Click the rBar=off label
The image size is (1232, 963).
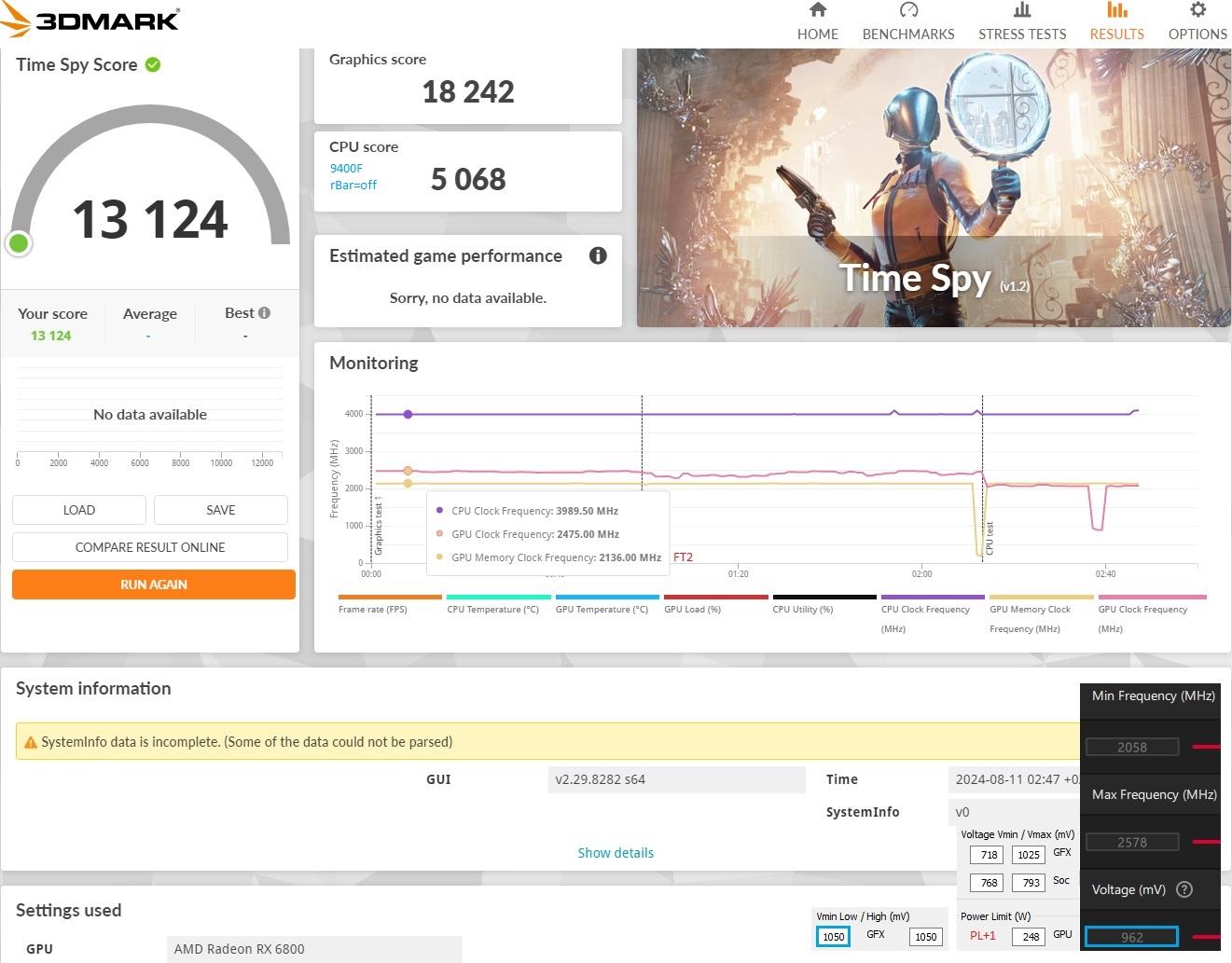[353, 186]
